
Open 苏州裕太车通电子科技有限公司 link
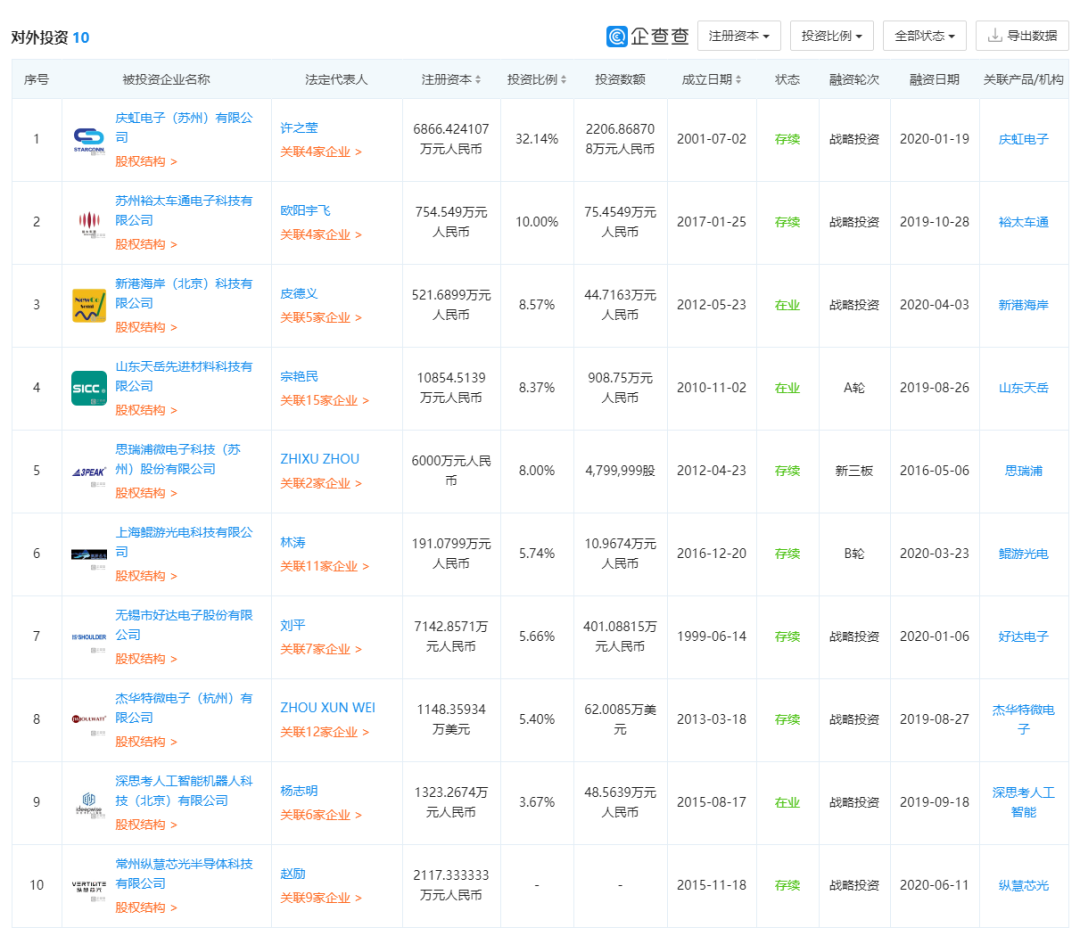tap(184, 210)
